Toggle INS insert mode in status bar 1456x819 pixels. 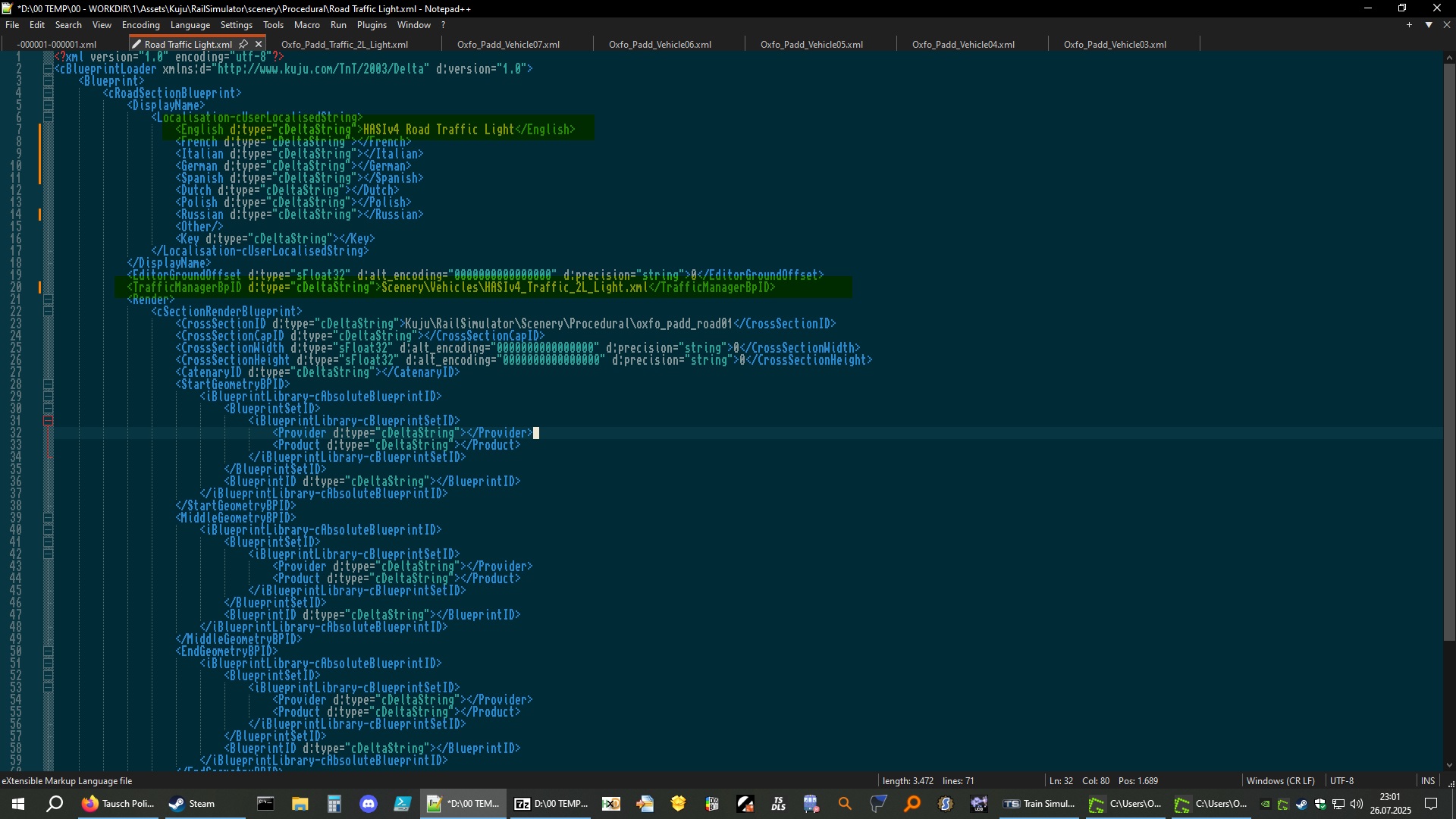1427,780
